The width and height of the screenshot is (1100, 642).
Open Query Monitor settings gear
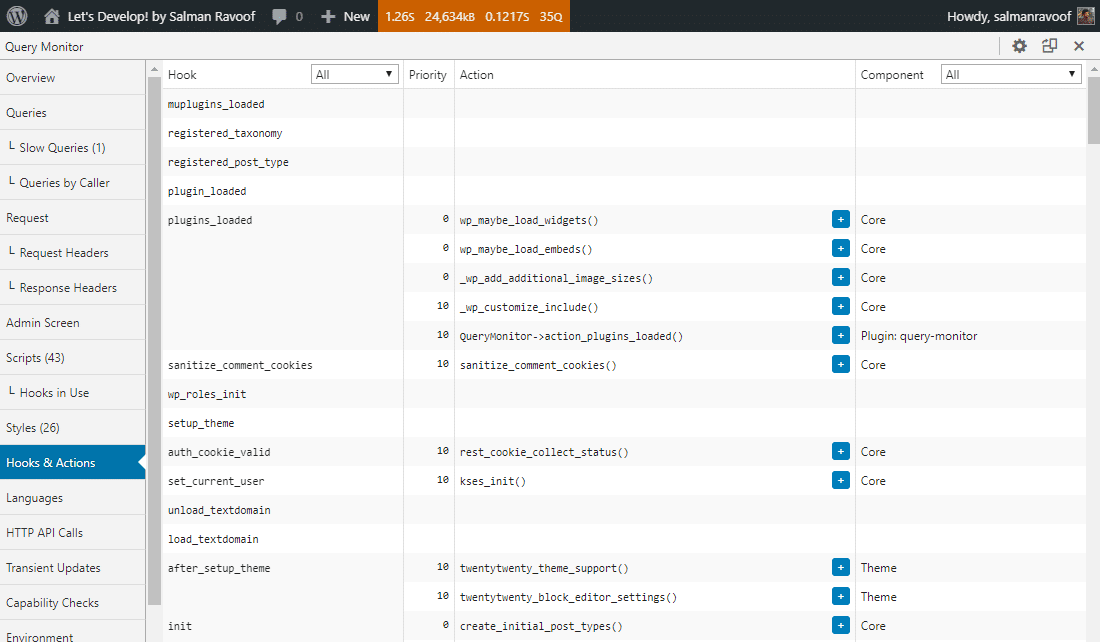tap(1019, 46)
